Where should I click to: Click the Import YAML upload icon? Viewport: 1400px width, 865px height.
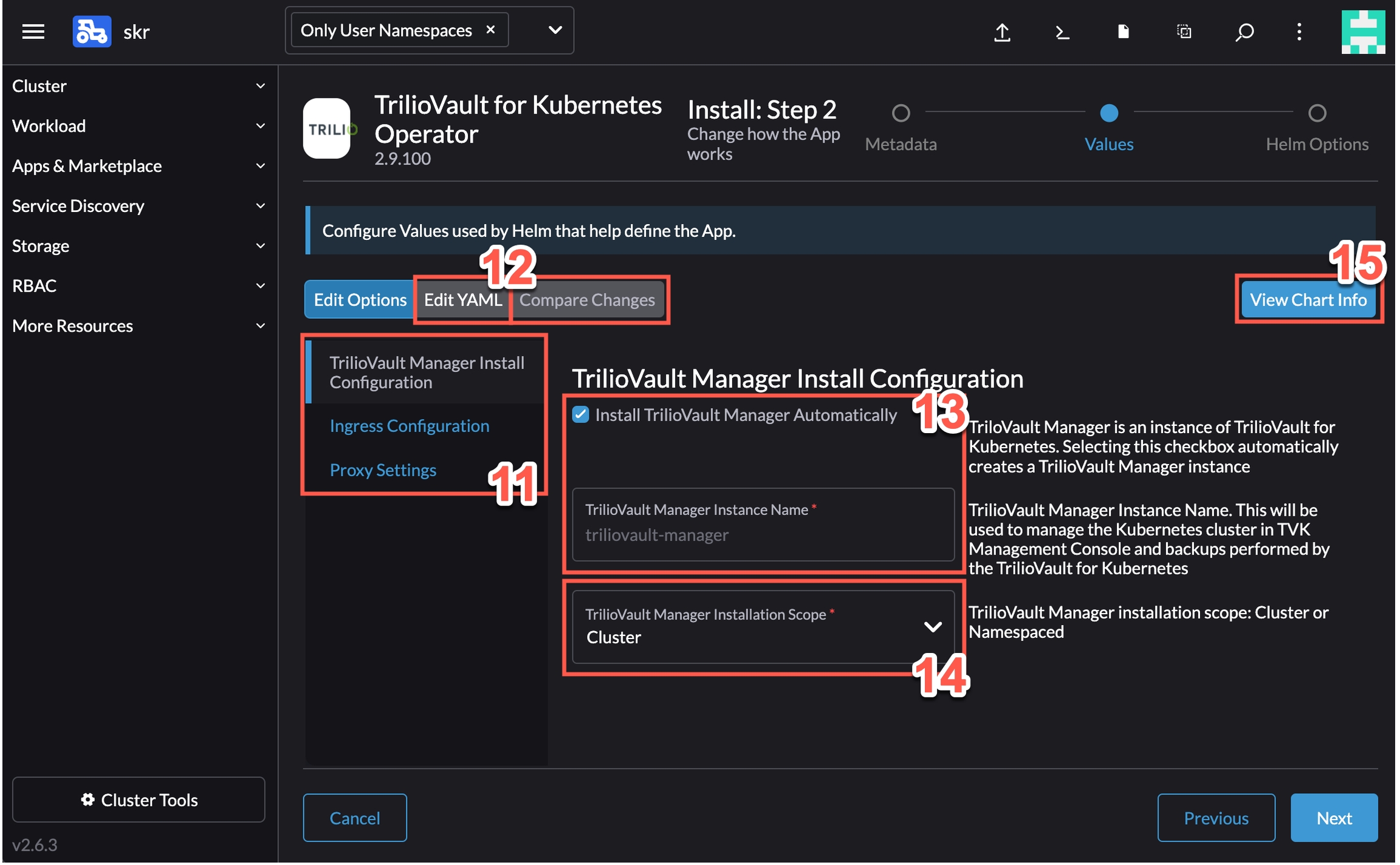[1002, 32]
